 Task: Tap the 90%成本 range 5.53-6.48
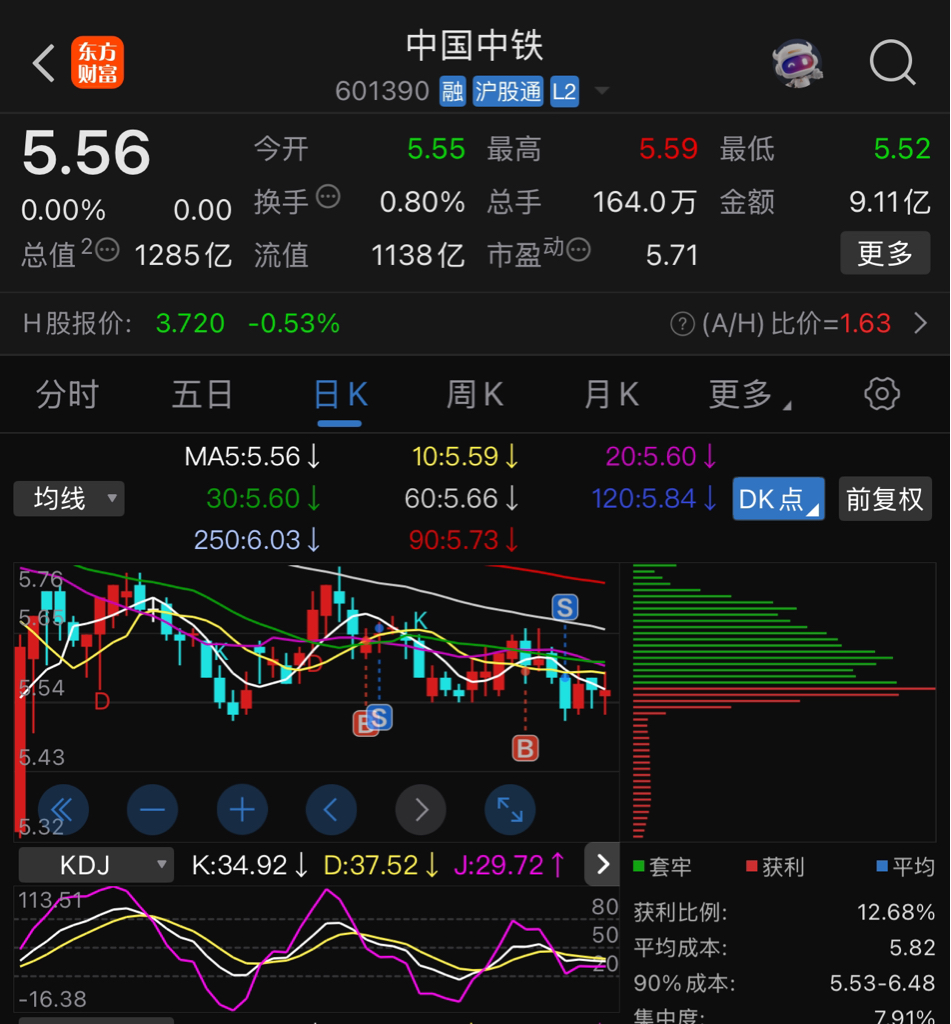pyautogui.click(x=882, y=982)
